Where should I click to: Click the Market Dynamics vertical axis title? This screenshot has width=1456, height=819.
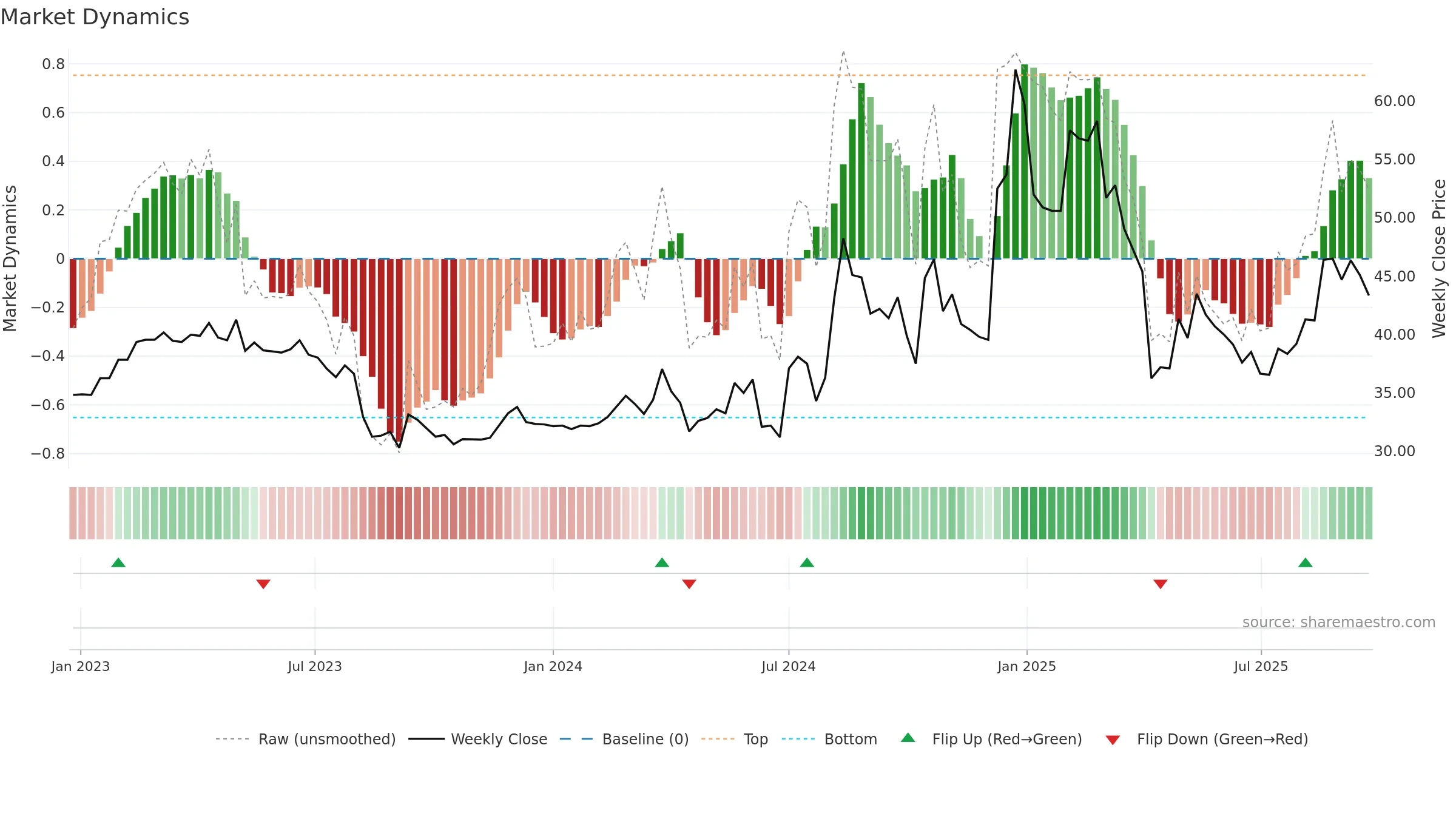(x=10, y=258)
